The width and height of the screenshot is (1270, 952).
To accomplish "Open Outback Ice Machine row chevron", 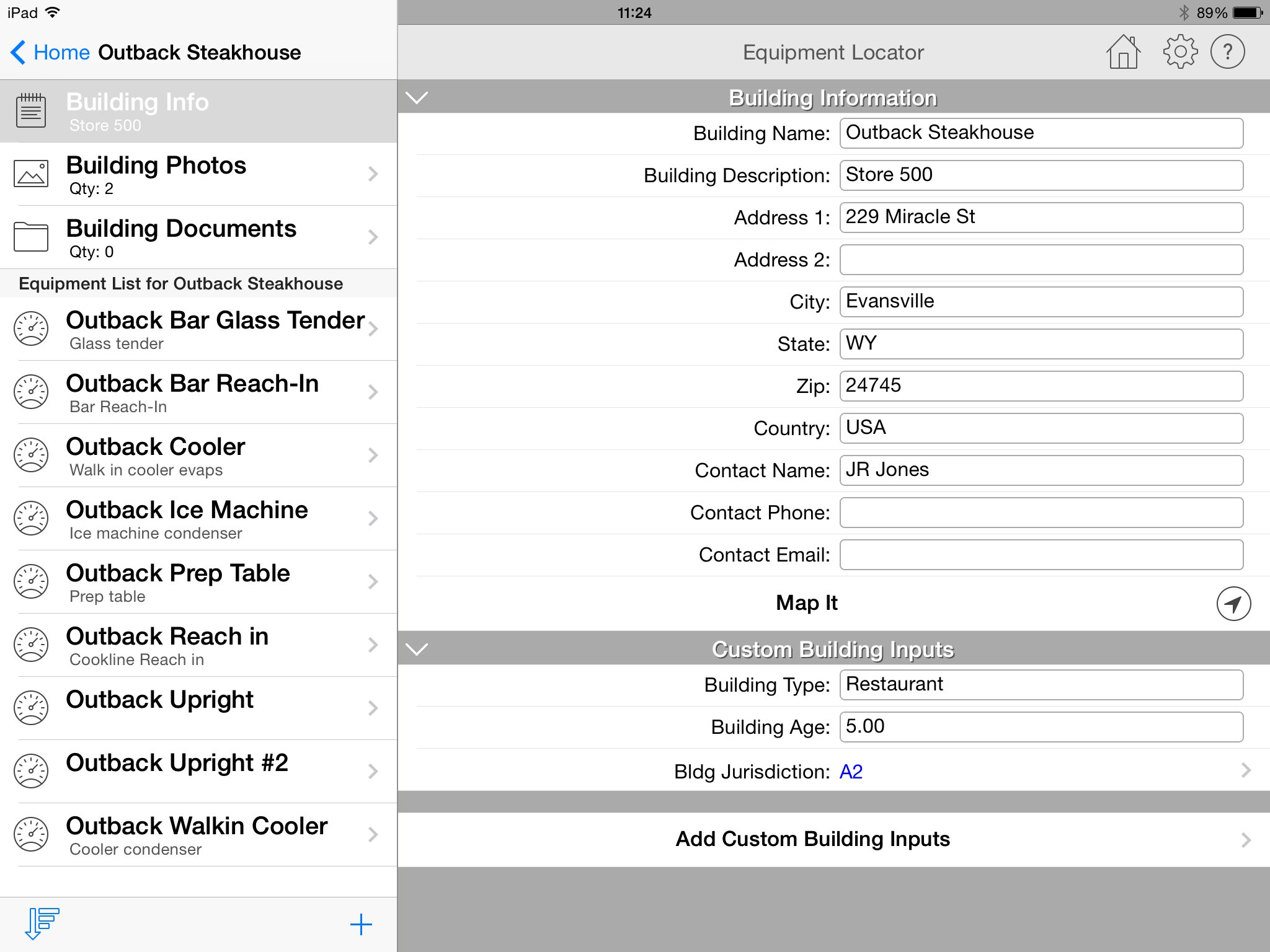I will click(373, 519).
